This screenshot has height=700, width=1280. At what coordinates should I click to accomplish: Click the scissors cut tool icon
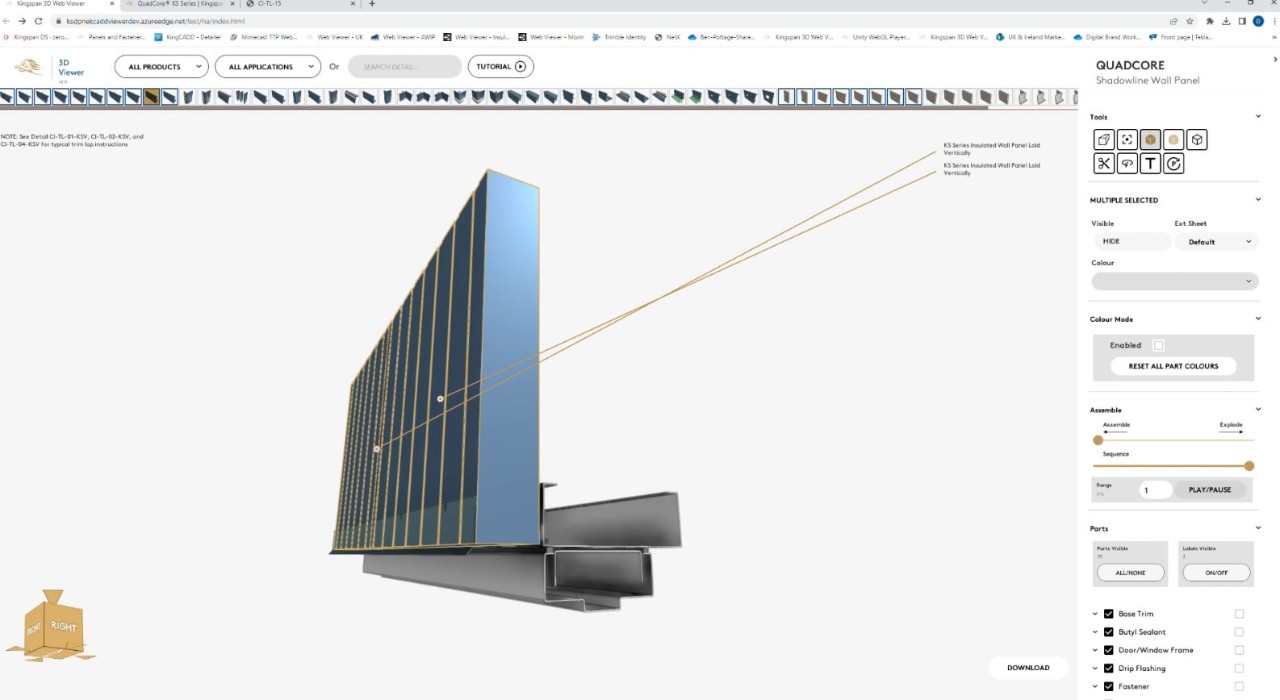coord(1103,164)
